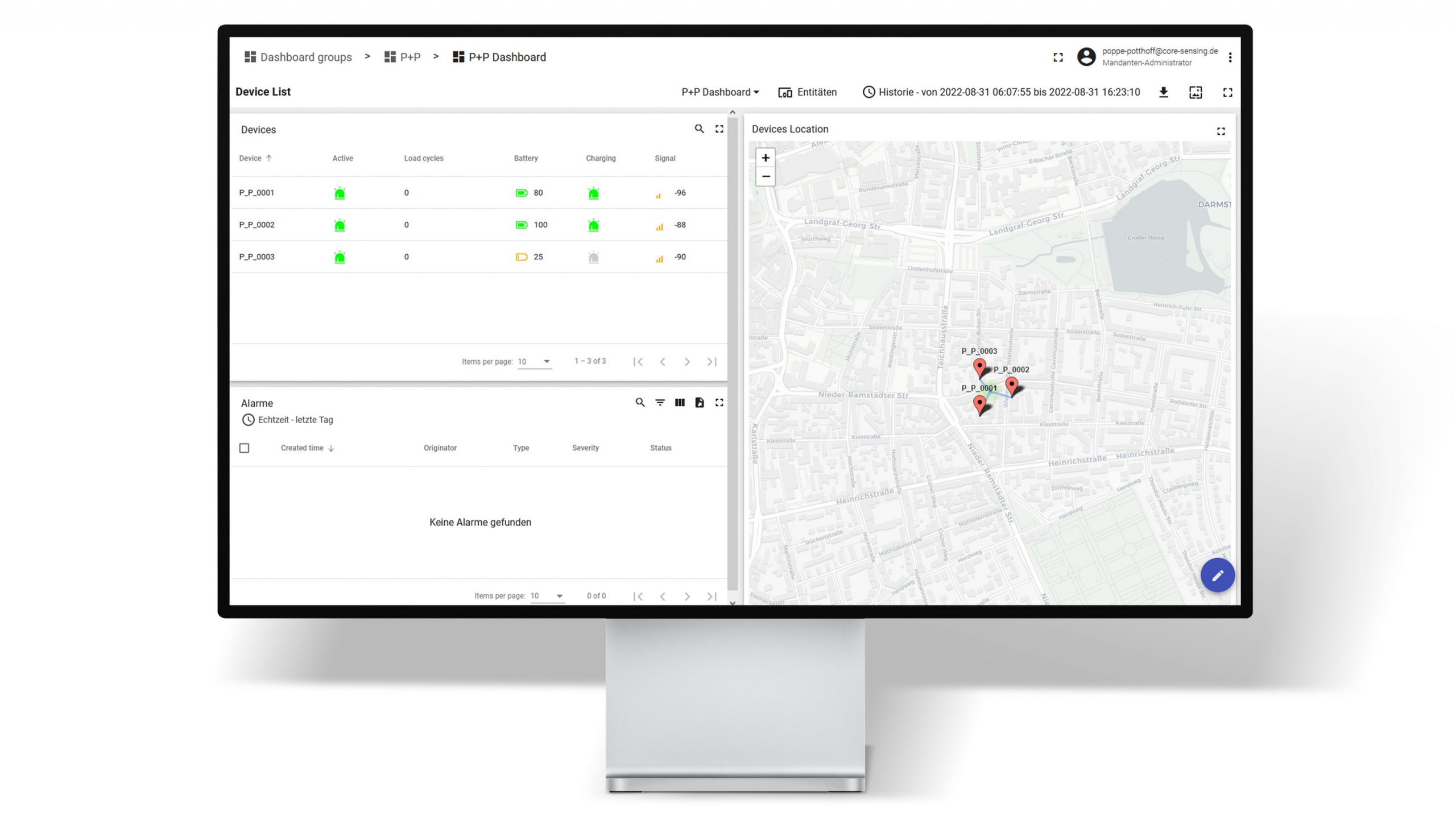Viewport: 1456px width, 819px height.
Task: Click the Alarme columns display icon
Action: click(x=680, y=403)
